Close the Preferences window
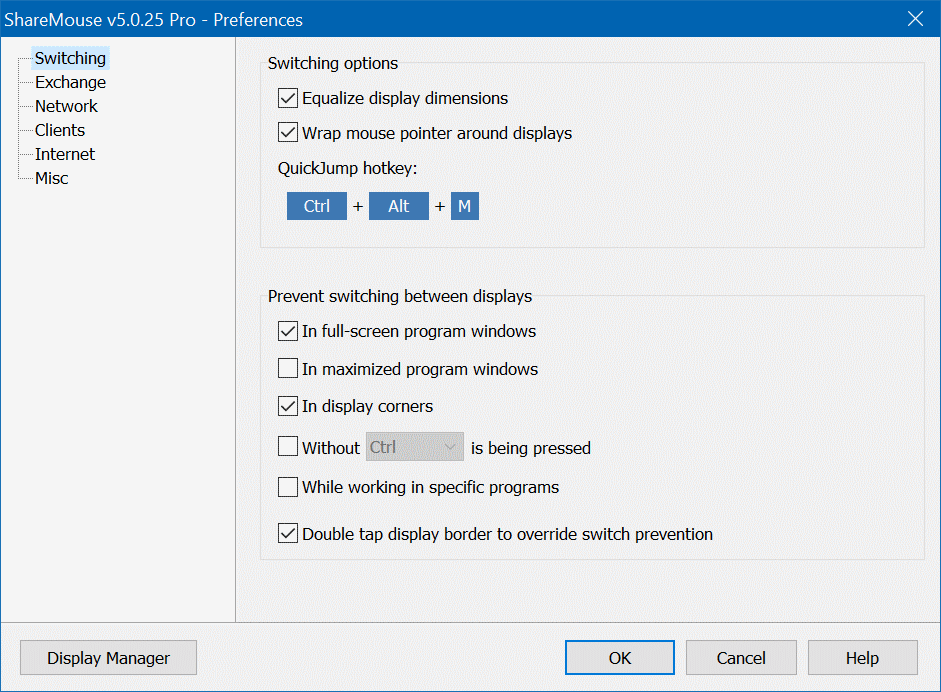941x692 pixels. (915, 19)
